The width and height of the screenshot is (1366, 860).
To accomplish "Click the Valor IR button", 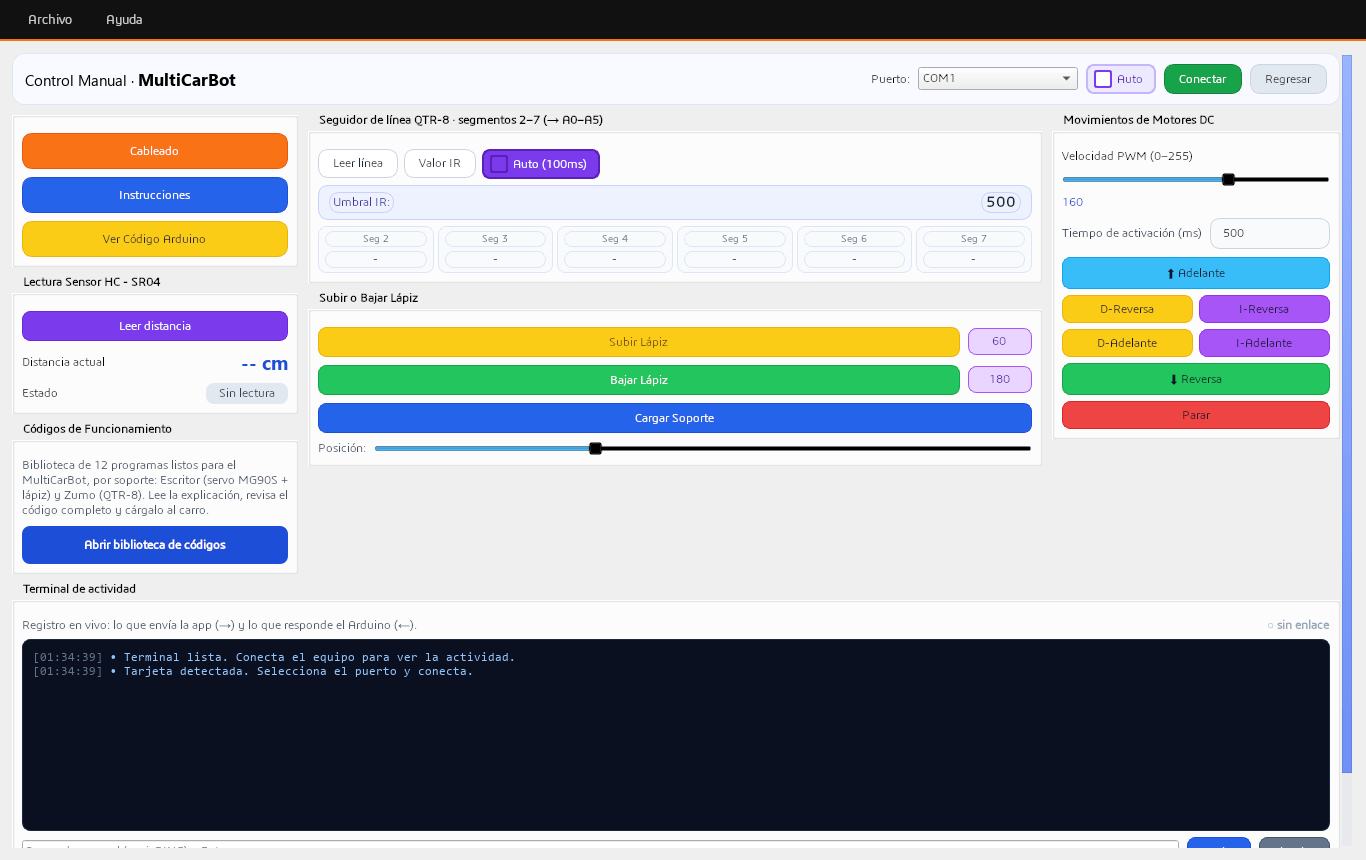I will pos(440,163).
